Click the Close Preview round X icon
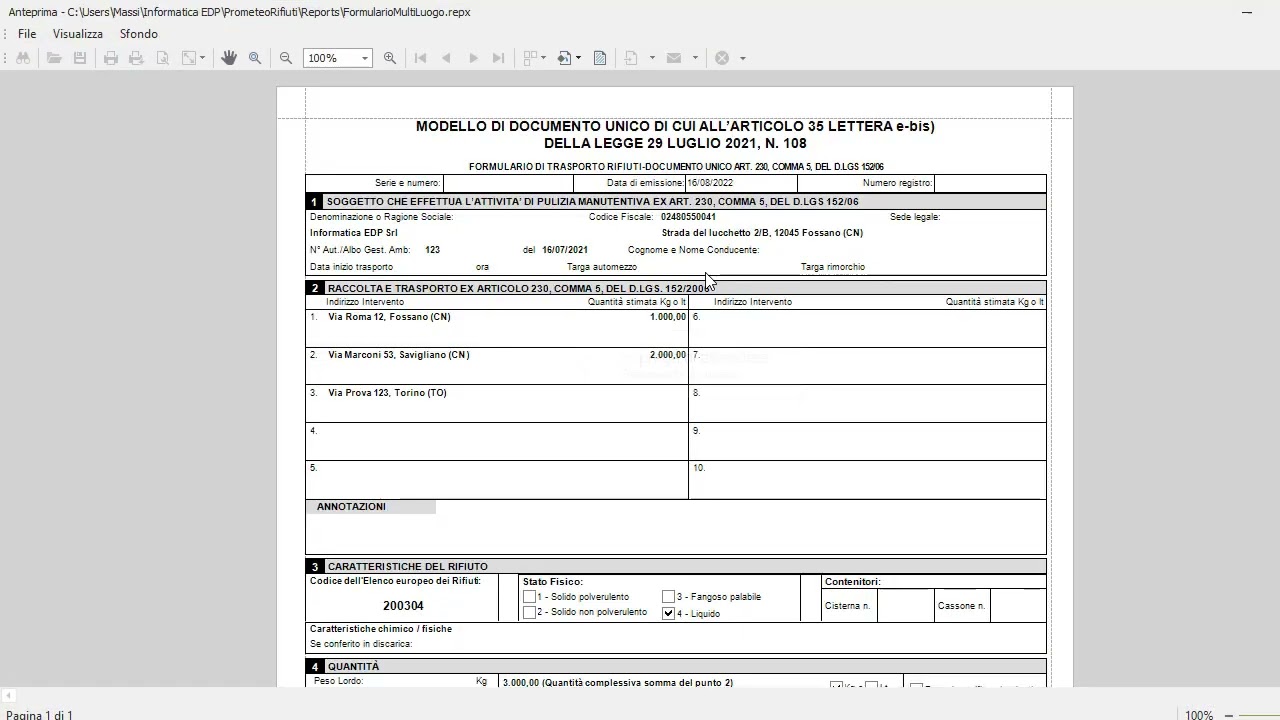Screen dimensions: 1280x720 [x=722, y=58]
